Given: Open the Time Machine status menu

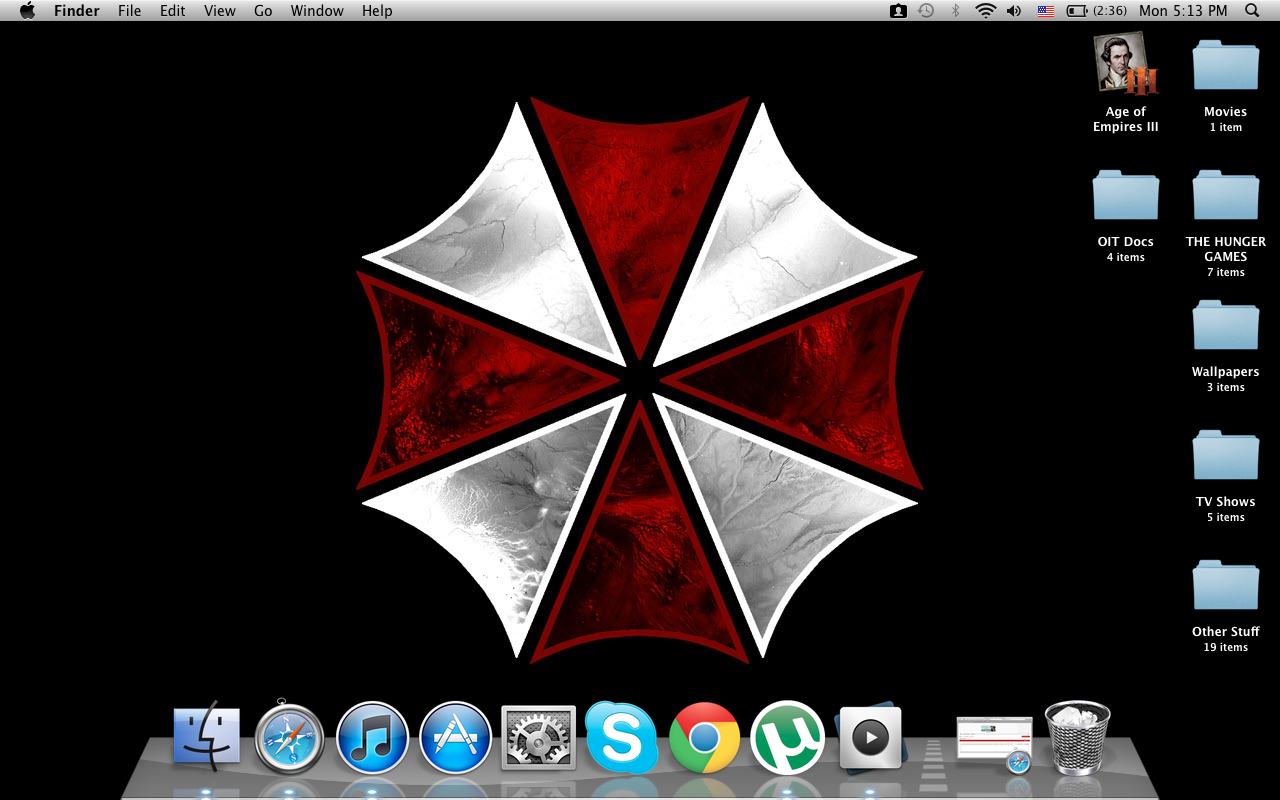Looking at the screenshot, I should pos(927,11).
